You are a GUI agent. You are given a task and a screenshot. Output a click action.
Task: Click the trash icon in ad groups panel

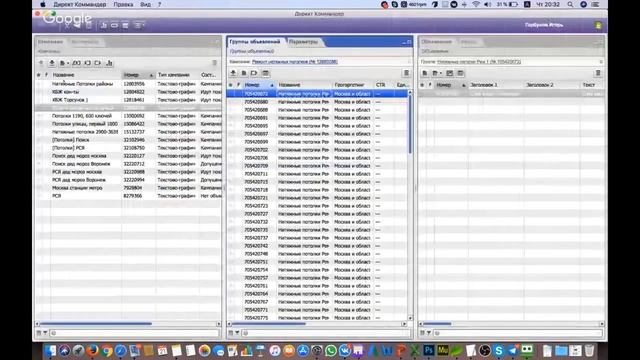406,73
